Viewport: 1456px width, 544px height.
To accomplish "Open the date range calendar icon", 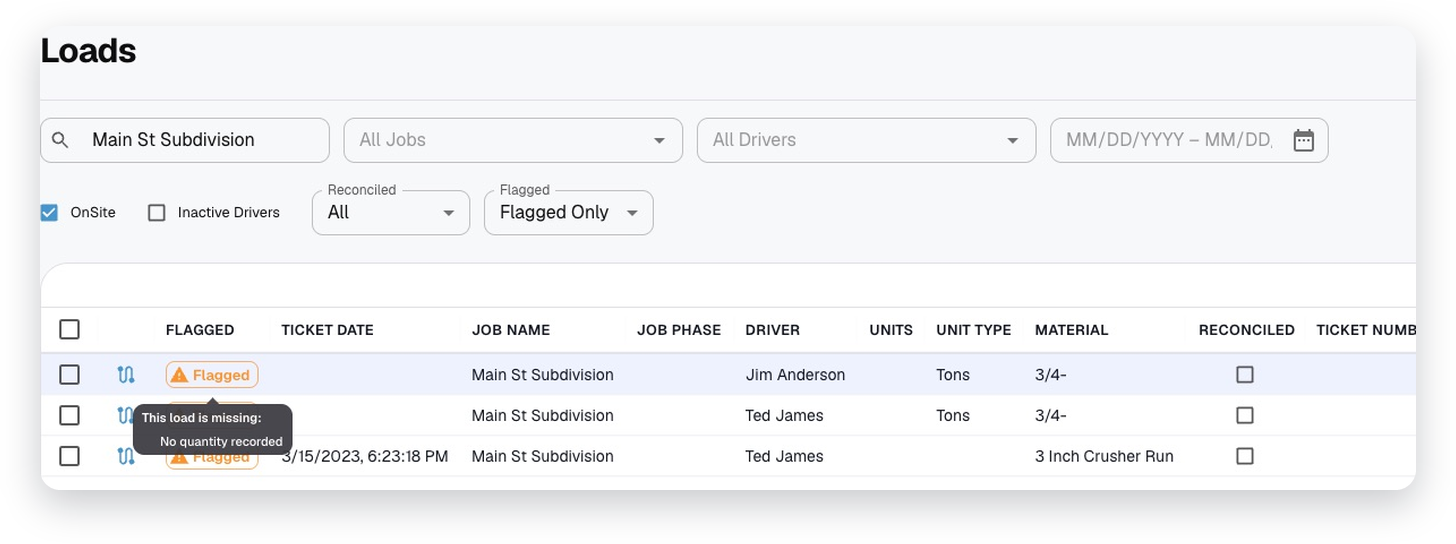I will point(1303,140).
